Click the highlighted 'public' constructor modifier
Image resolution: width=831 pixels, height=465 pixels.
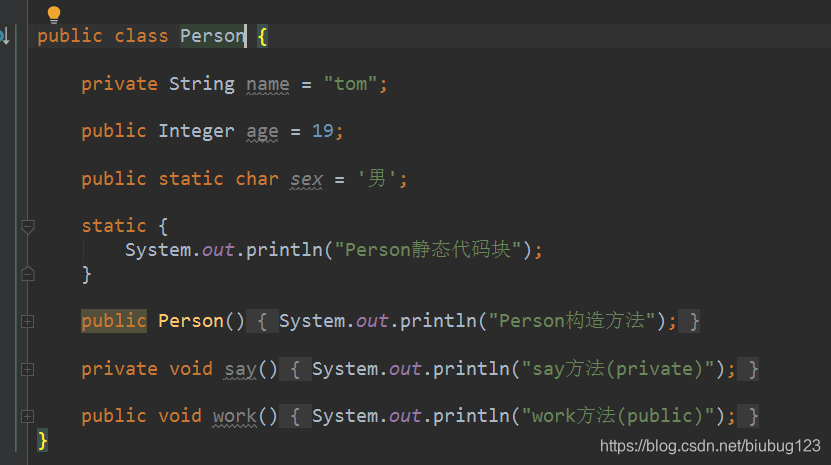point(114,321)
